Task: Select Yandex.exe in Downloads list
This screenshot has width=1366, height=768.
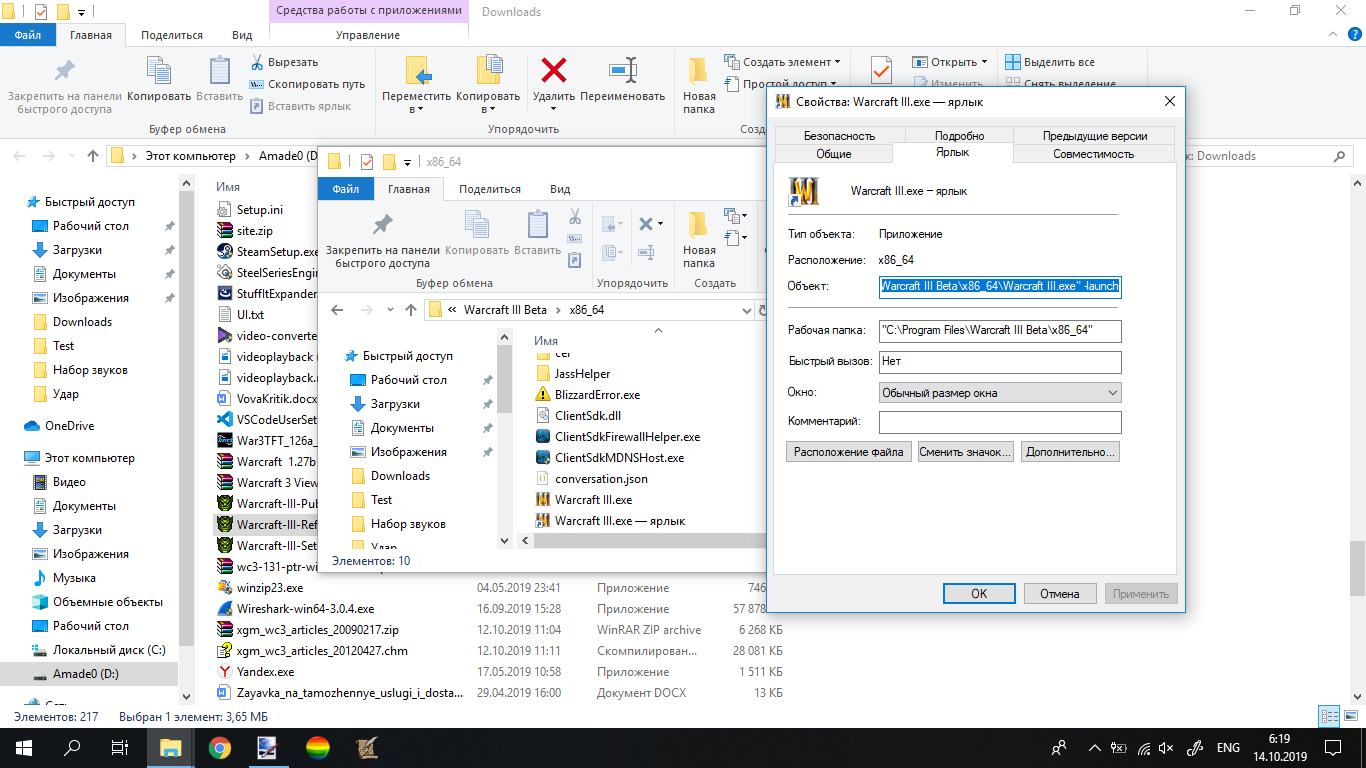Action: tap(256, 672)
